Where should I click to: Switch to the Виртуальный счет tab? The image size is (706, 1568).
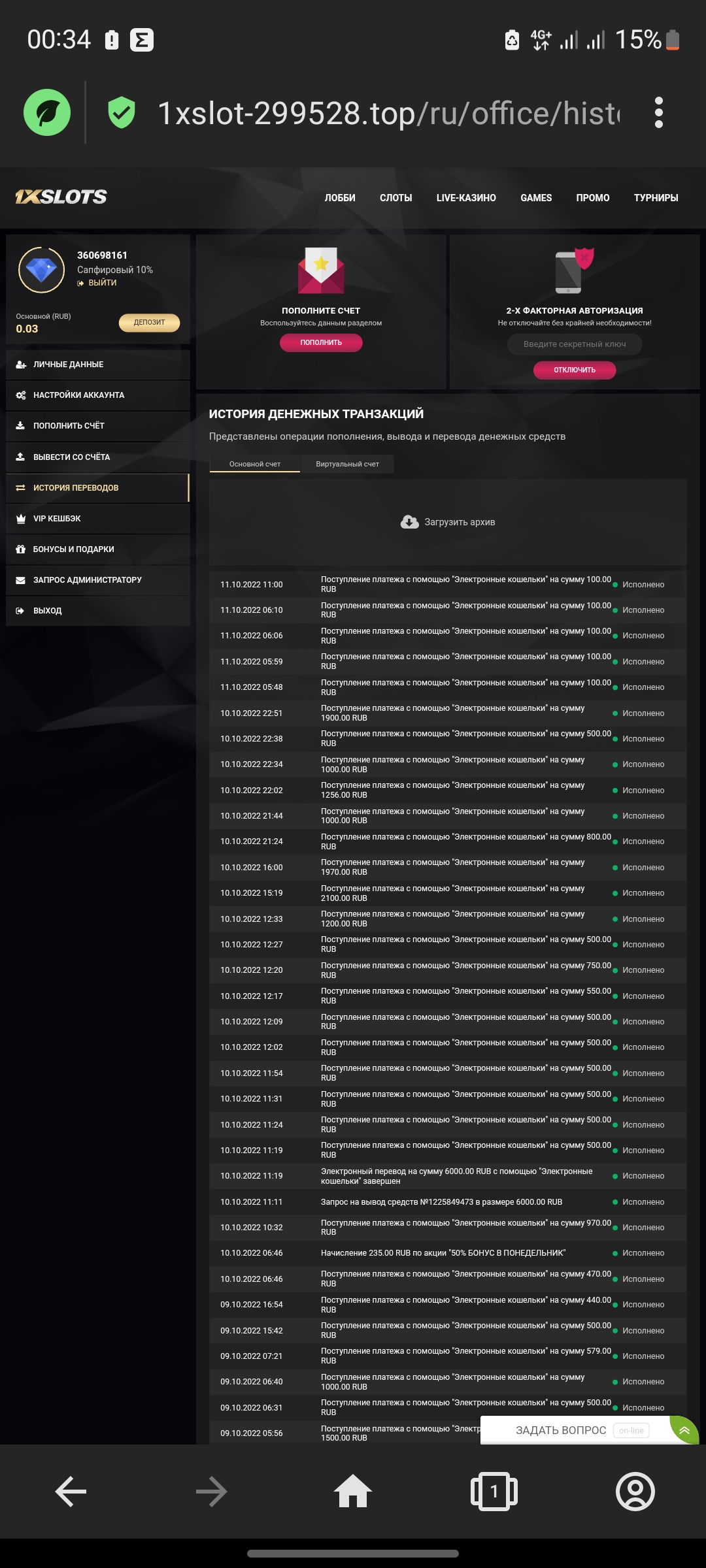tap(347, 464)
